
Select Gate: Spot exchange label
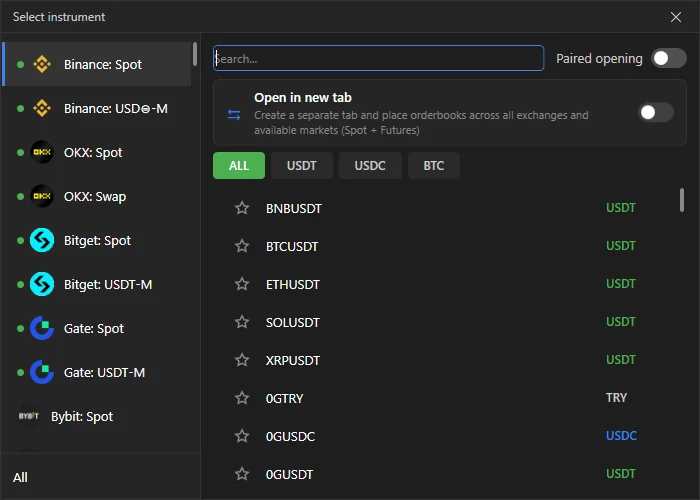94,329
